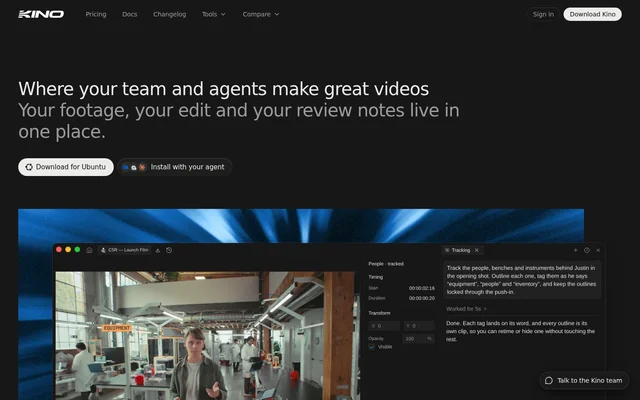Expand the Tools menu
The image size is (640, 400).
[x=213, y=14]
